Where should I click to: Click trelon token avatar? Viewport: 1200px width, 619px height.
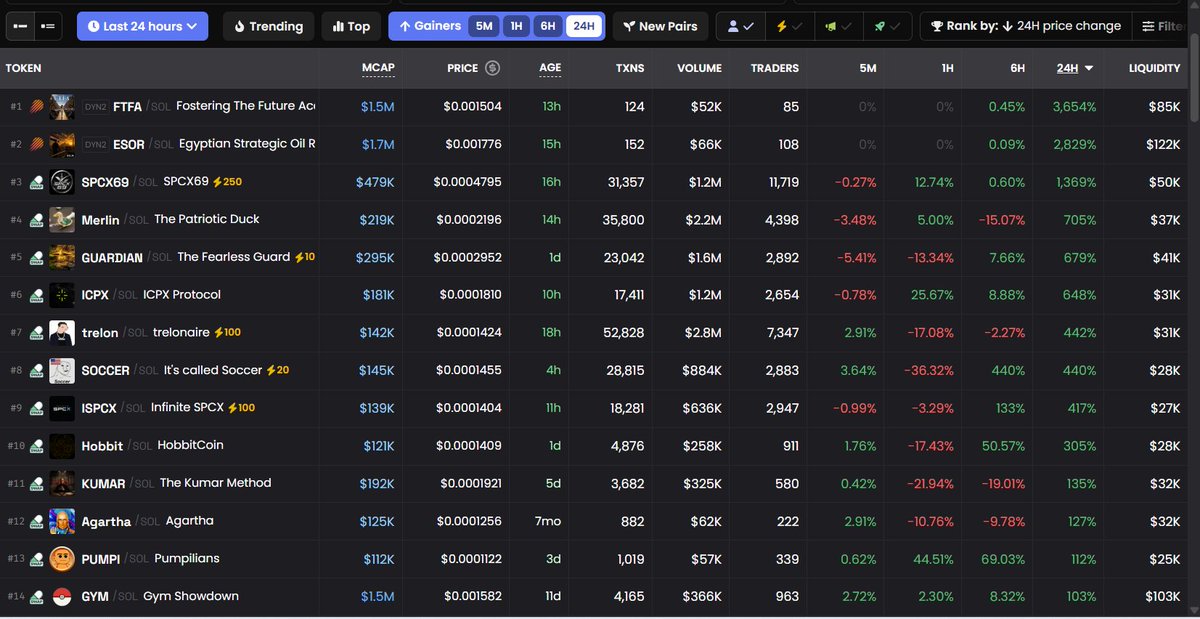pyautogui.click(x=62, y=332)
